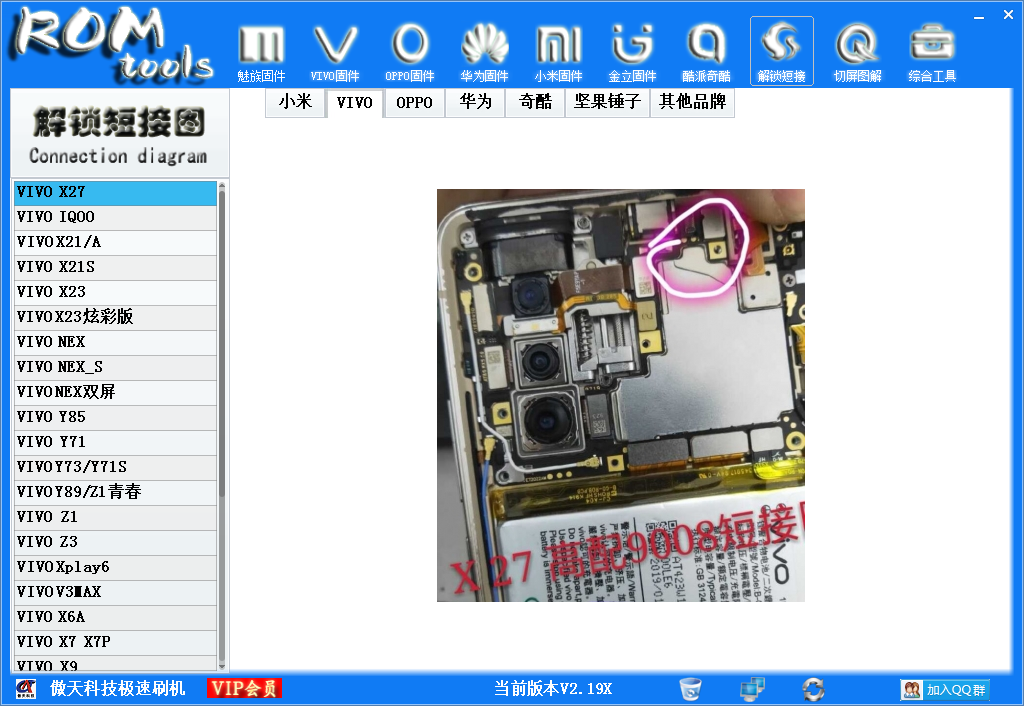Select VIVO X23 in the model list
The width and height of the screenshot is (1024, 706).
click(x=115, y=293)
